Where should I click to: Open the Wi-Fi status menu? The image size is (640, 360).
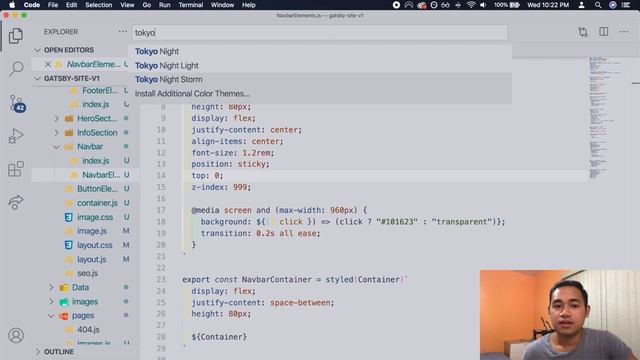471,5
